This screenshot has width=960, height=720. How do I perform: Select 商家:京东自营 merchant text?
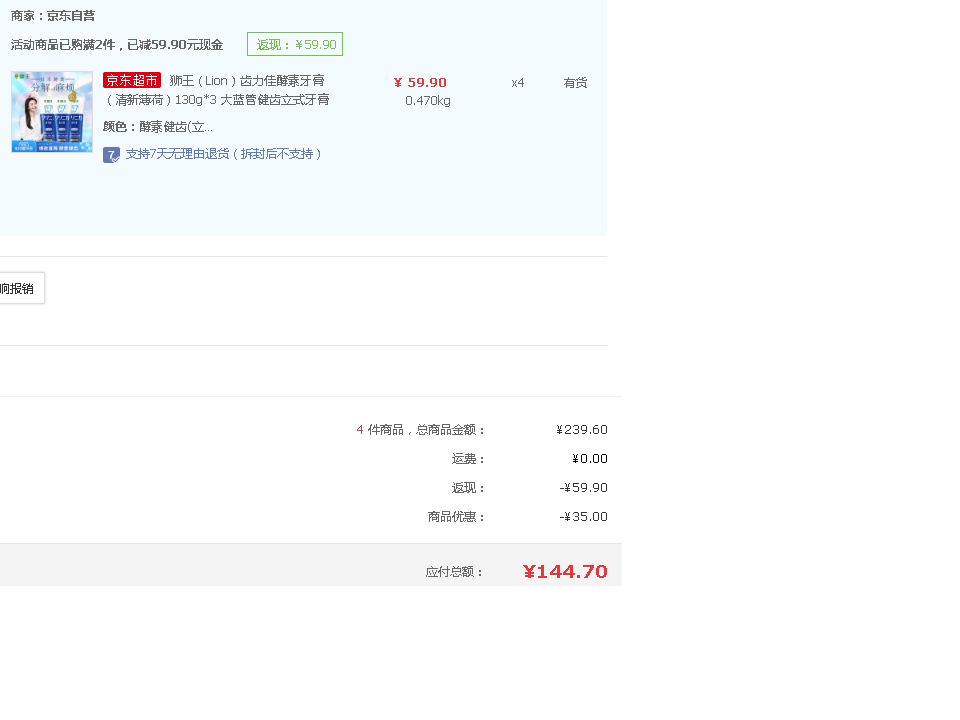pos(53,16)
